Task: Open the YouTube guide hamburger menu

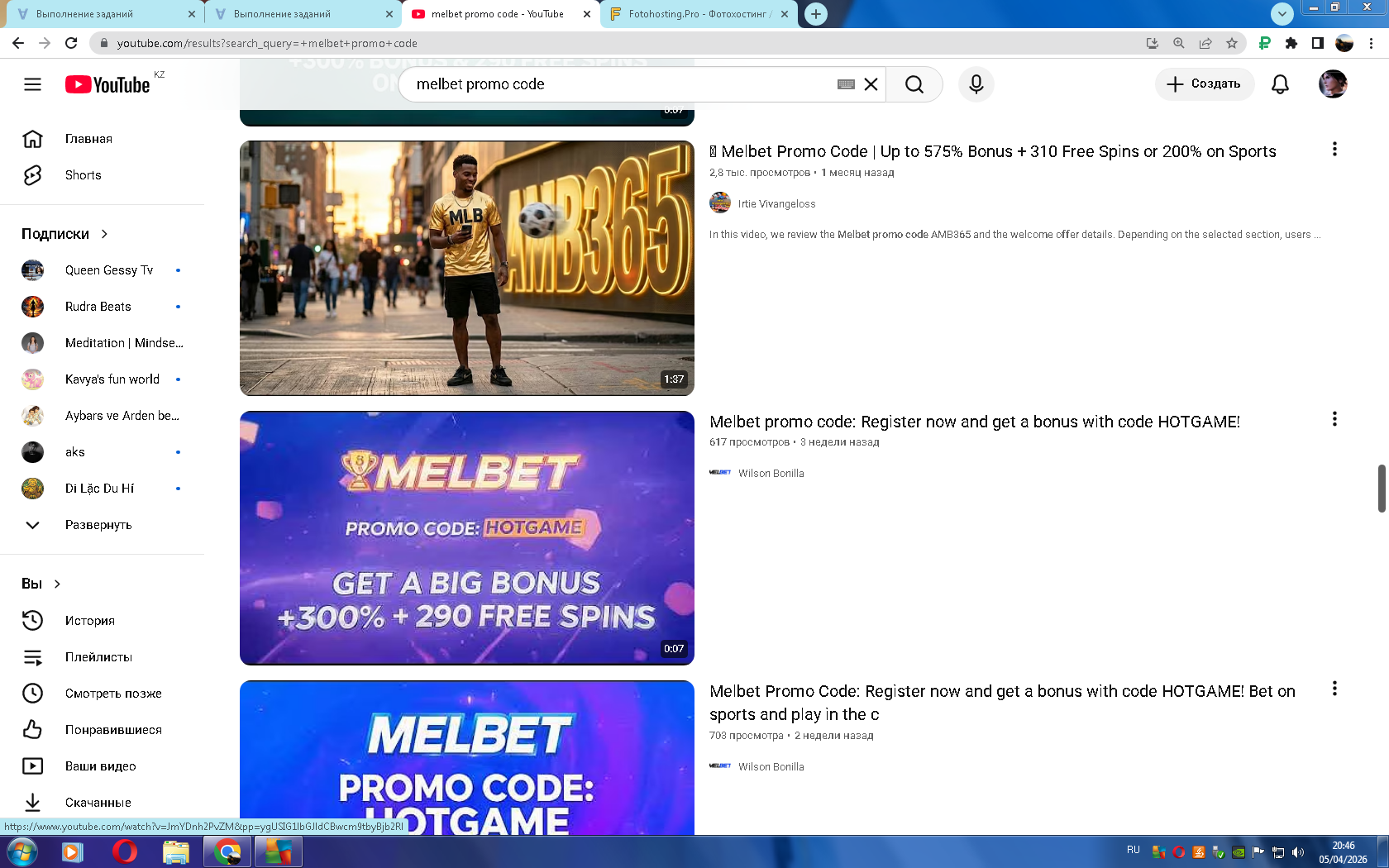Action: [x=32, y=84]
